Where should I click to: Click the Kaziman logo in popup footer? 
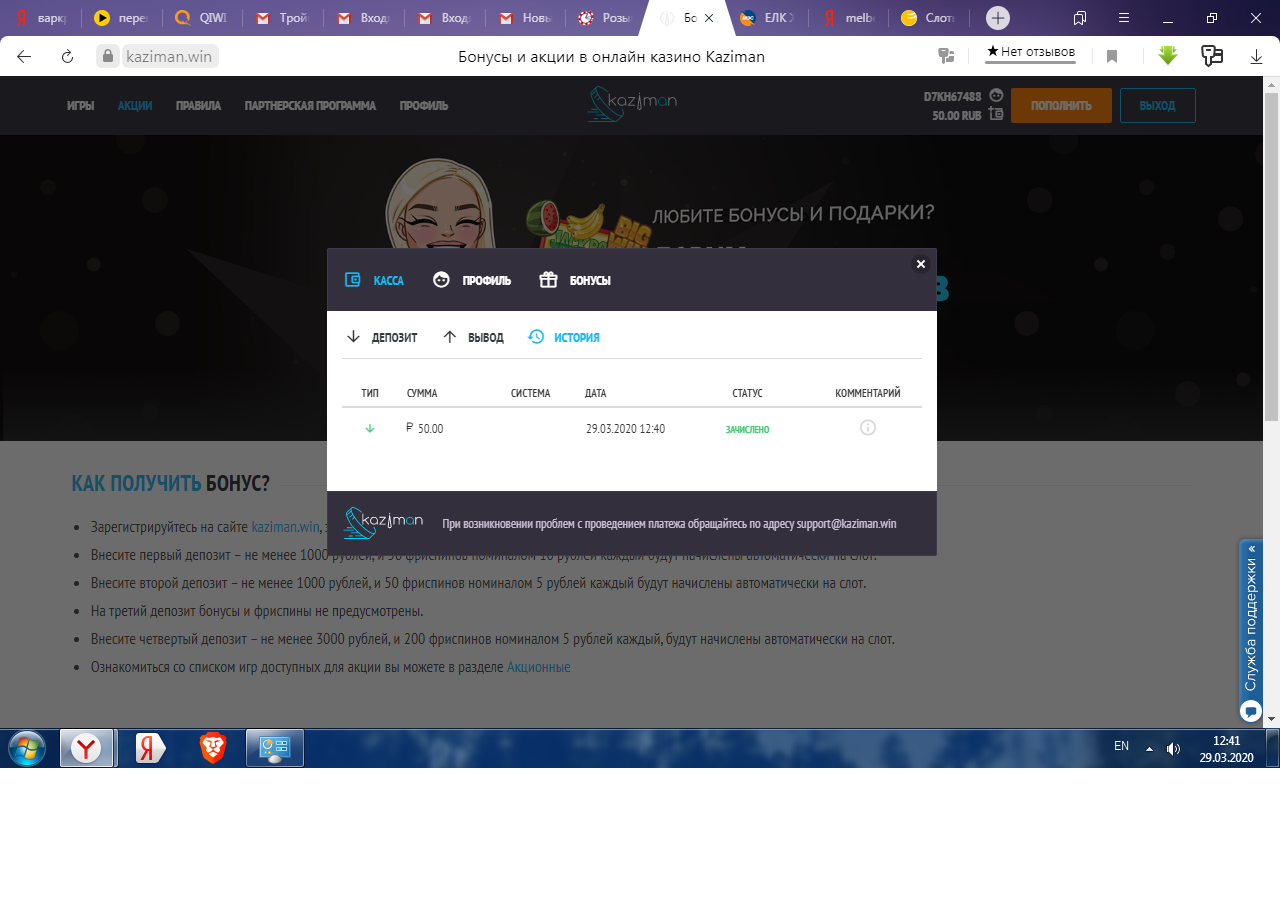tap(383, 522)
